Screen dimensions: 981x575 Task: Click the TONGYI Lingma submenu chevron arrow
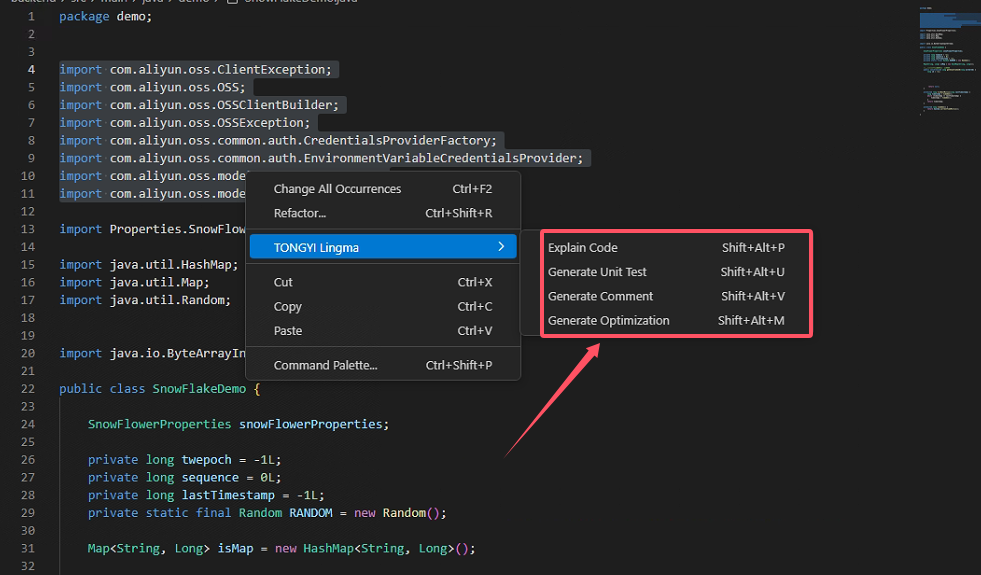[x=501, y=247]
